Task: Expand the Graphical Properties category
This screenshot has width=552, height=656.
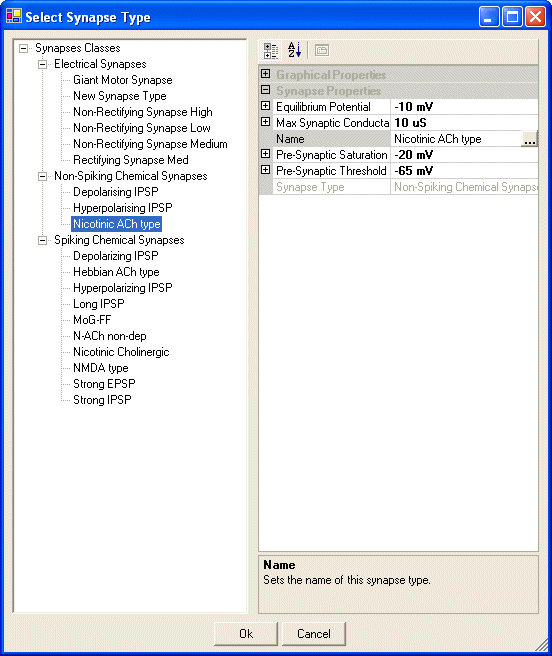Action: click(x=265, y=74)
